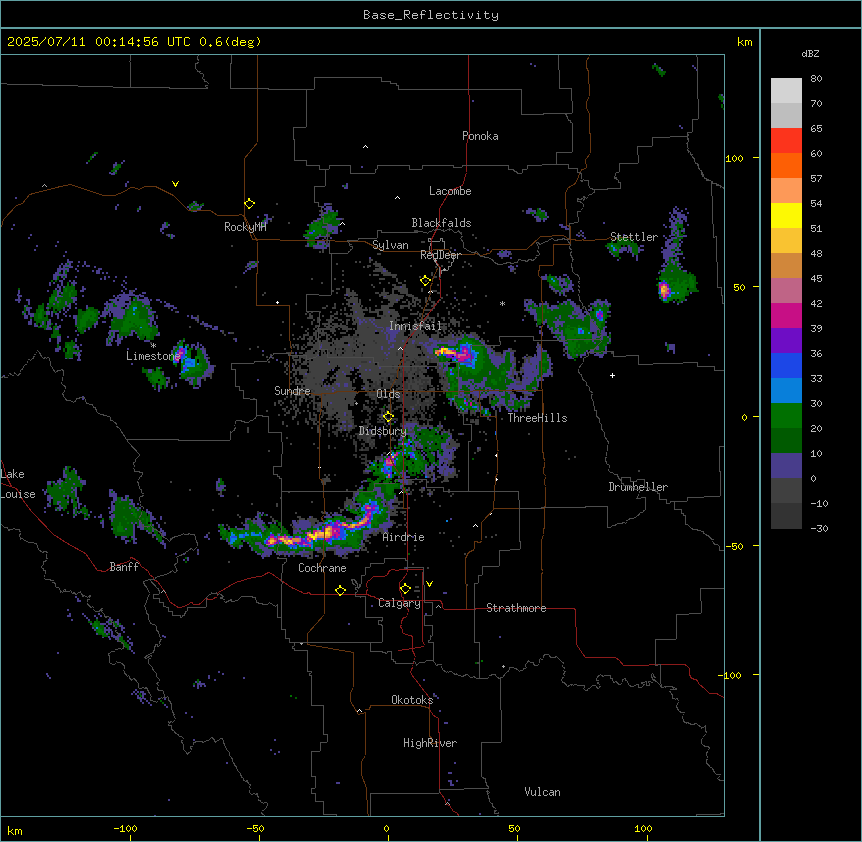Pick the magenta swatch in the legend
The width and height of the screenshot is (862, 842).
tap(786, 315)
